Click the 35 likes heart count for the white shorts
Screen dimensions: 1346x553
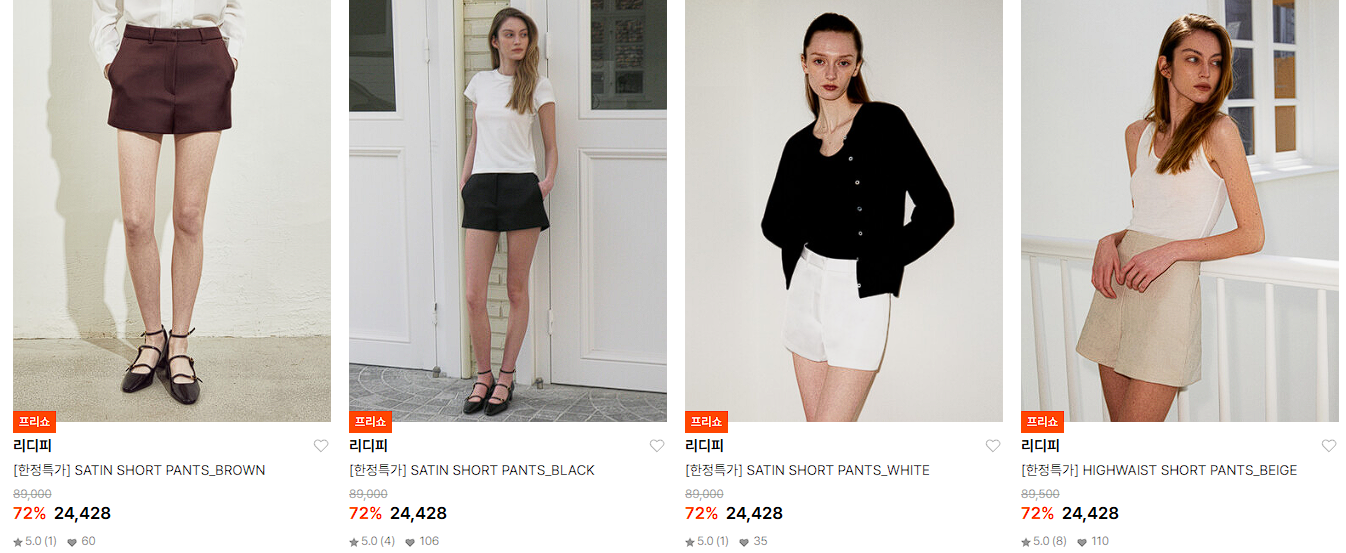tap(753, 541)
